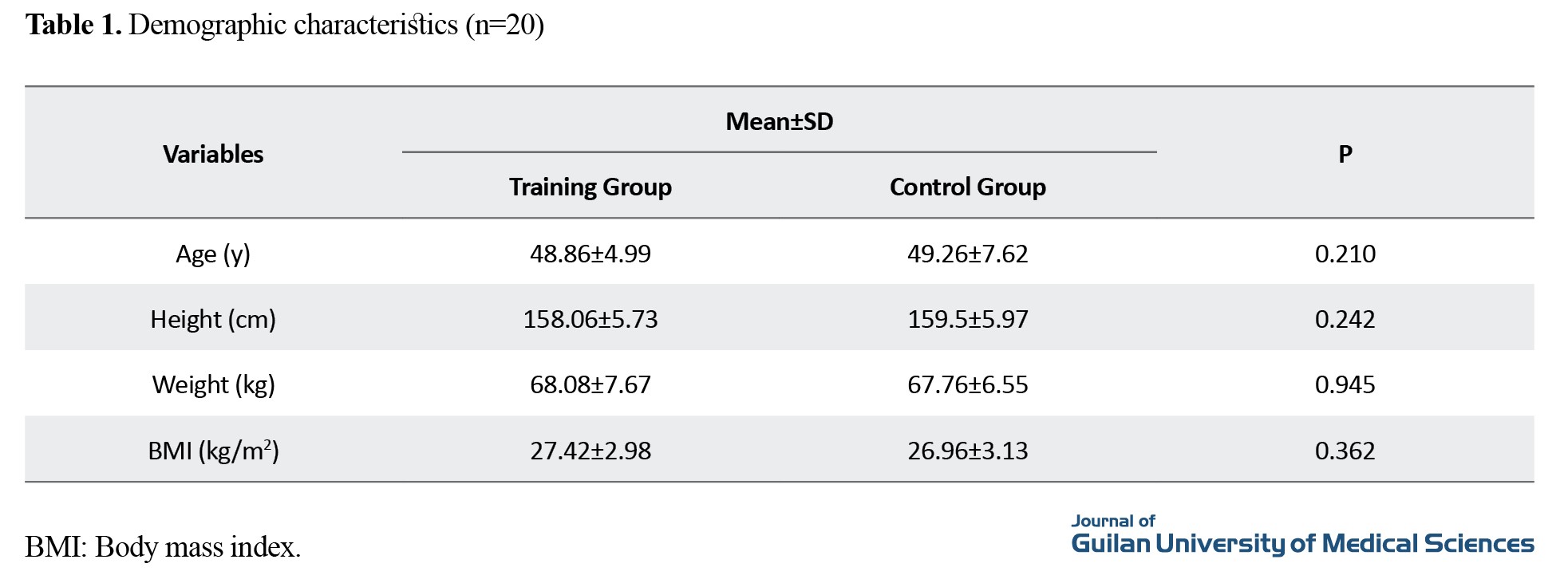This screenshot has height=583, width=1568.
Task: Click the Table 1 title text
Action: coord(284,26)
